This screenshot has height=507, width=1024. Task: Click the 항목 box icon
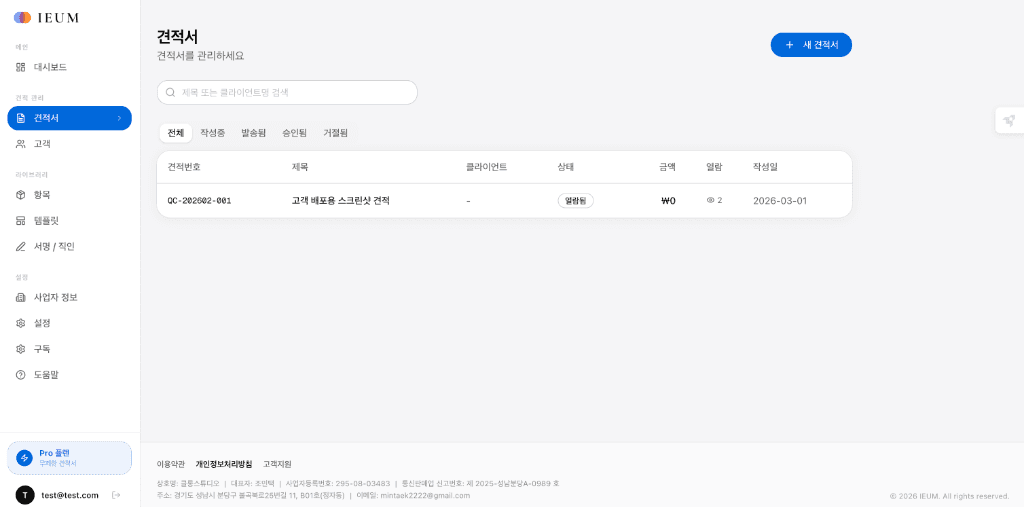coord(21,195)
